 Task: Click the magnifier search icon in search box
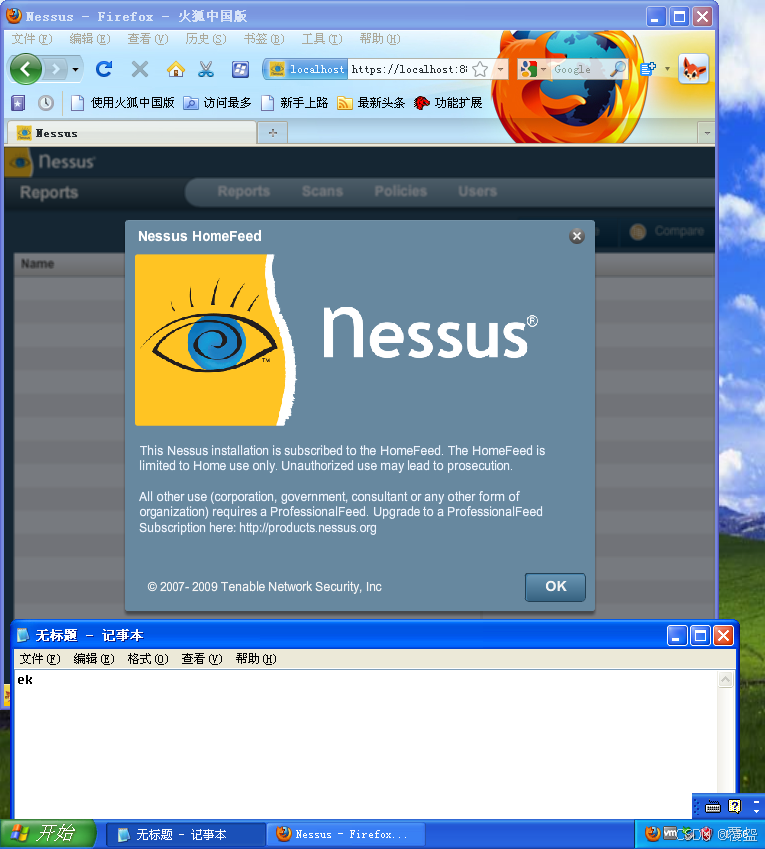click(x=617, y=69)
